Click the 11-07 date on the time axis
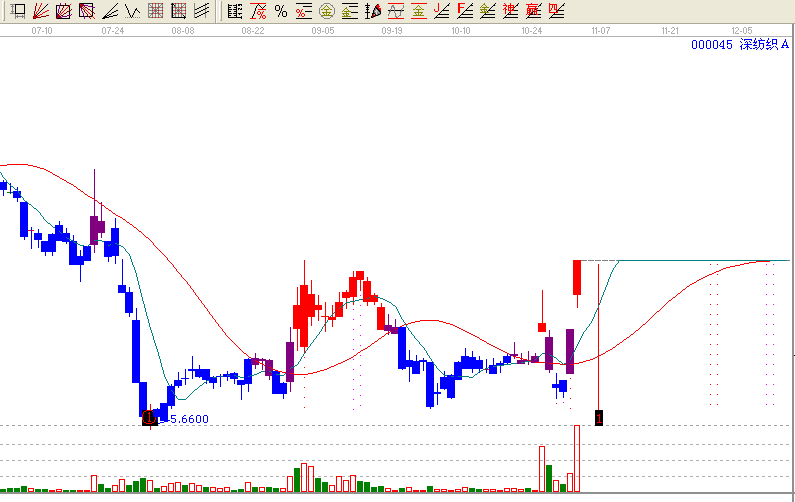Image resolution: width=795 pixels, height=502 pixels. 600,31
